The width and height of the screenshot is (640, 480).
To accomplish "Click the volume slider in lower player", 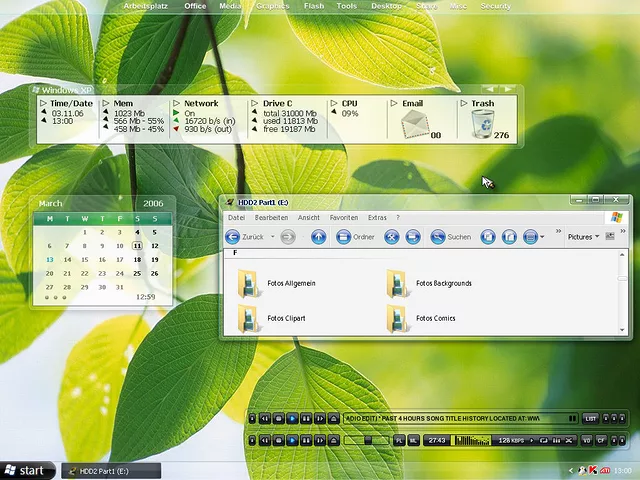I will (368, 440).
